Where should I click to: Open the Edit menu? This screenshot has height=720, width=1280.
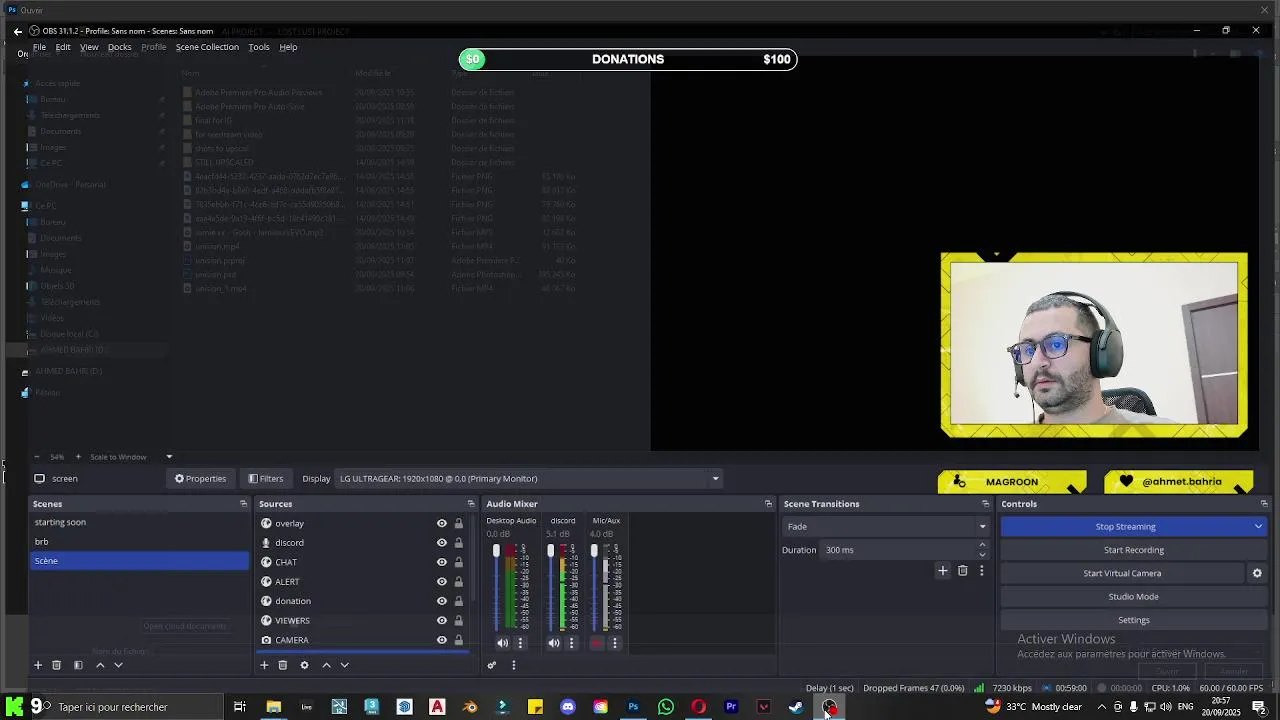[63, 47]
